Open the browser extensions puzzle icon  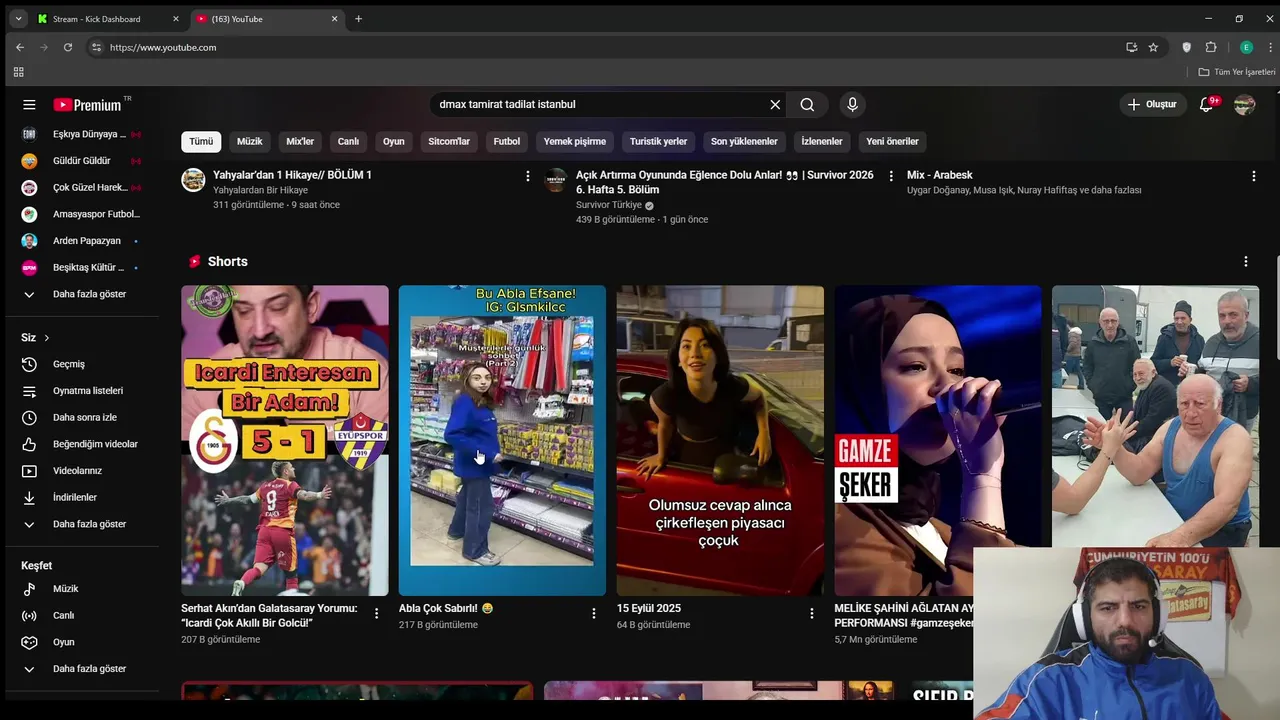[1211, 47]
